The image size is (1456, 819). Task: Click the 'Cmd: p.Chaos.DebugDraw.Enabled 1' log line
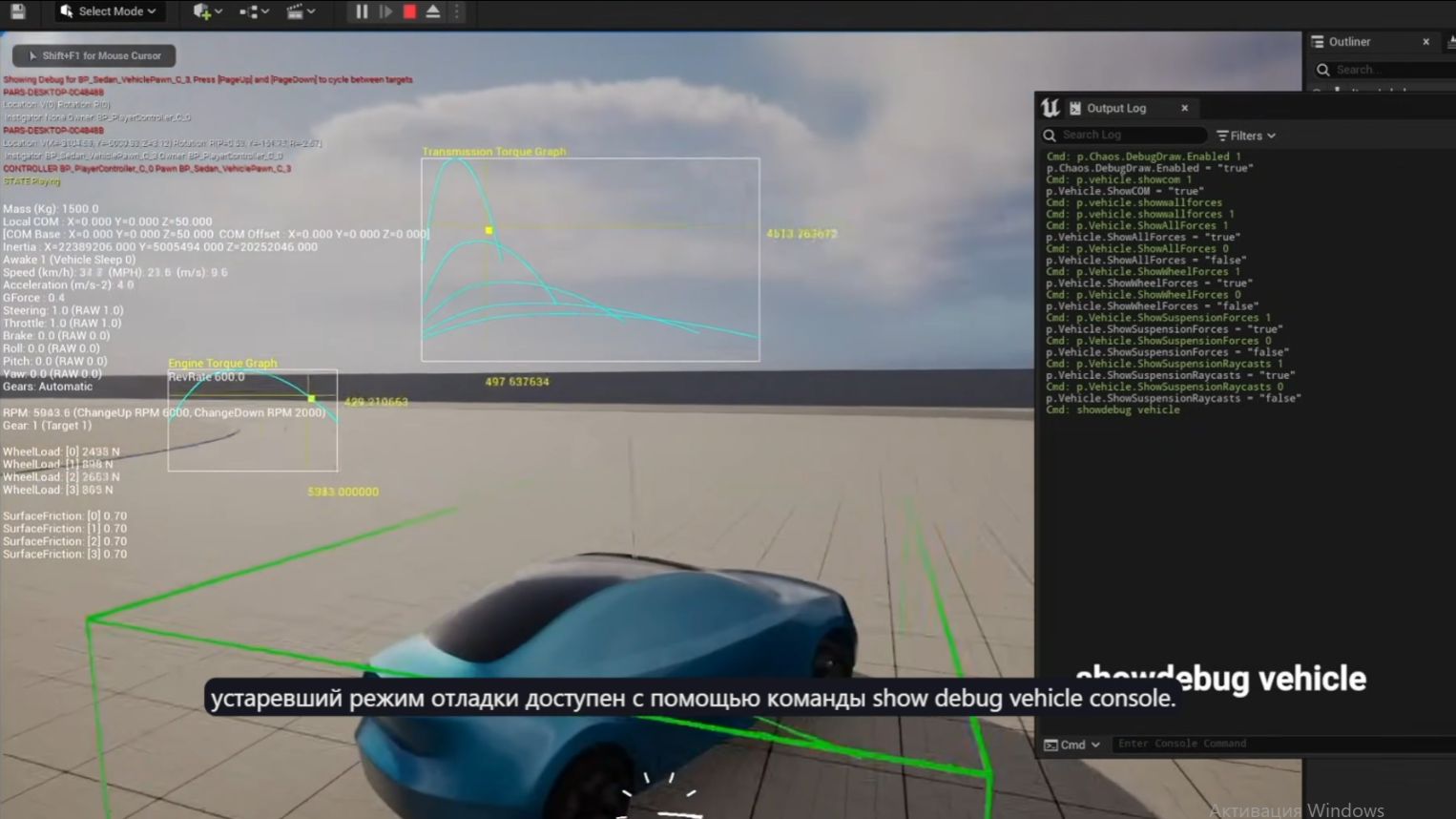pos(1143,157)
